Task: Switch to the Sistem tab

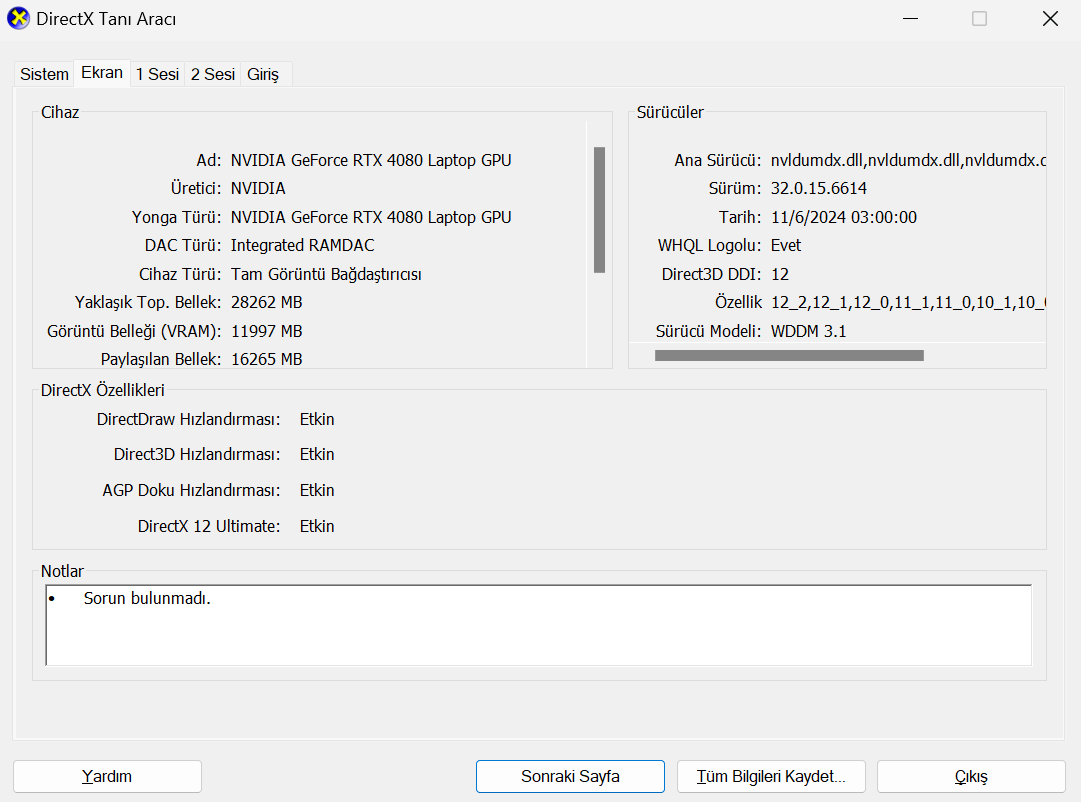Action: 44,74
